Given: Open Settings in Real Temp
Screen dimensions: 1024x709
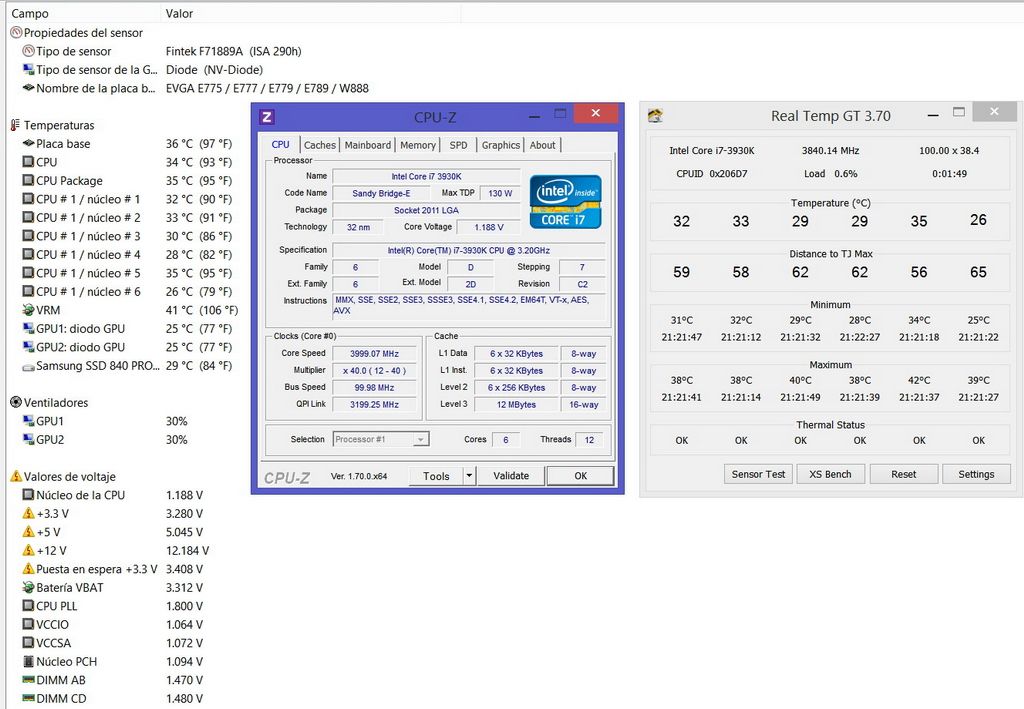Looking at the screenshot, I should pos(976,474).
